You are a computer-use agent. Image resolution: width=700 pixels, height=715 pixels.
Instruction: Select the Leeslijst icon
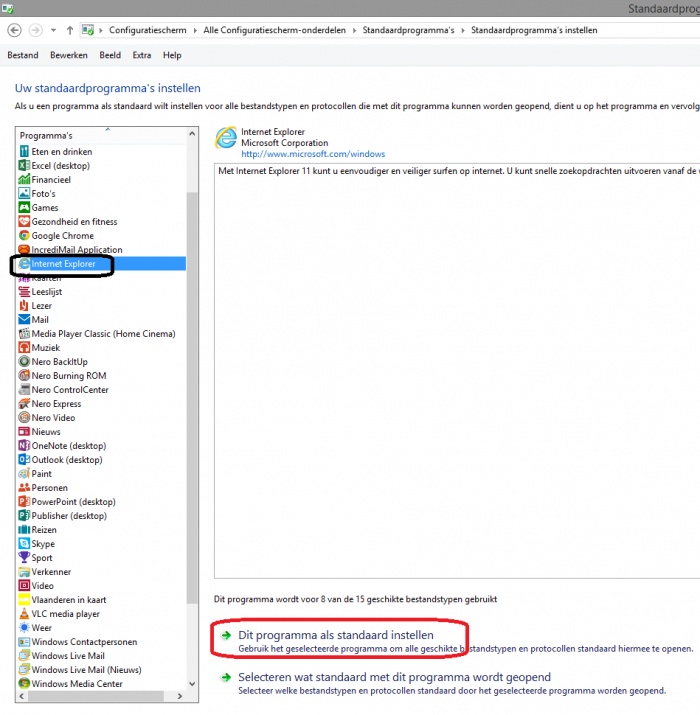24,292
